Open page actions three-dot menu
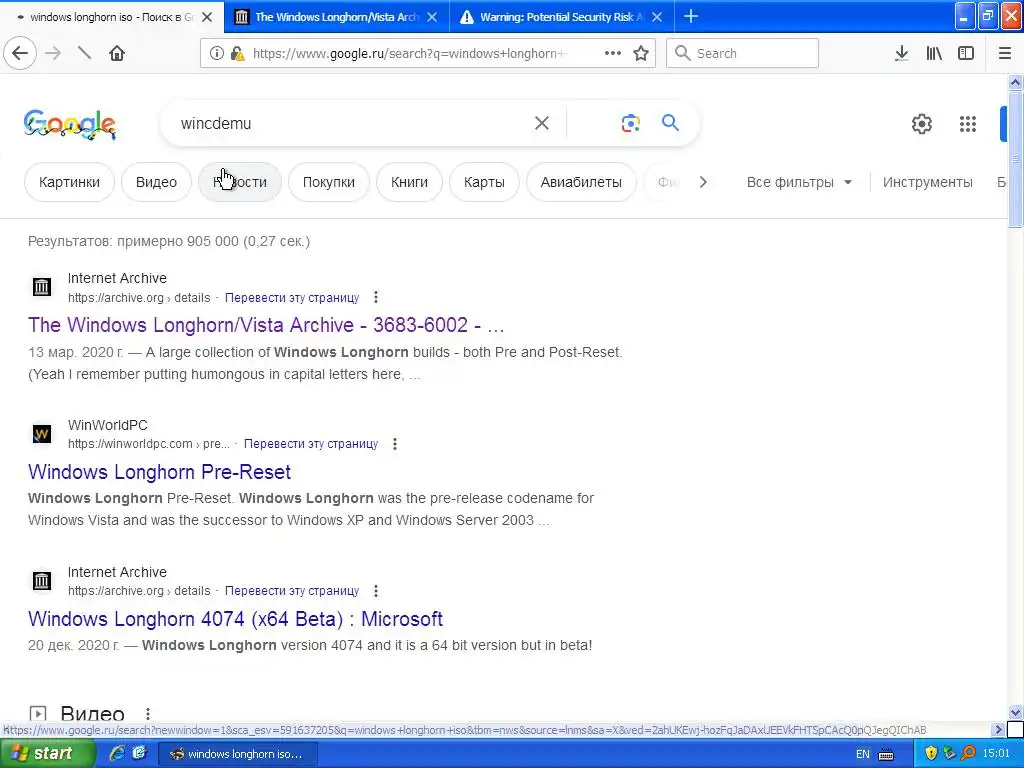 tap(613, 53)
